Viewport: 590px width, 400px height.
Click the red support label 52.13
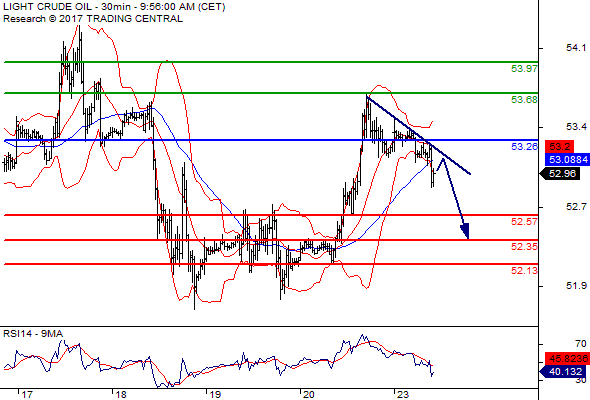(x=524, y=270)
